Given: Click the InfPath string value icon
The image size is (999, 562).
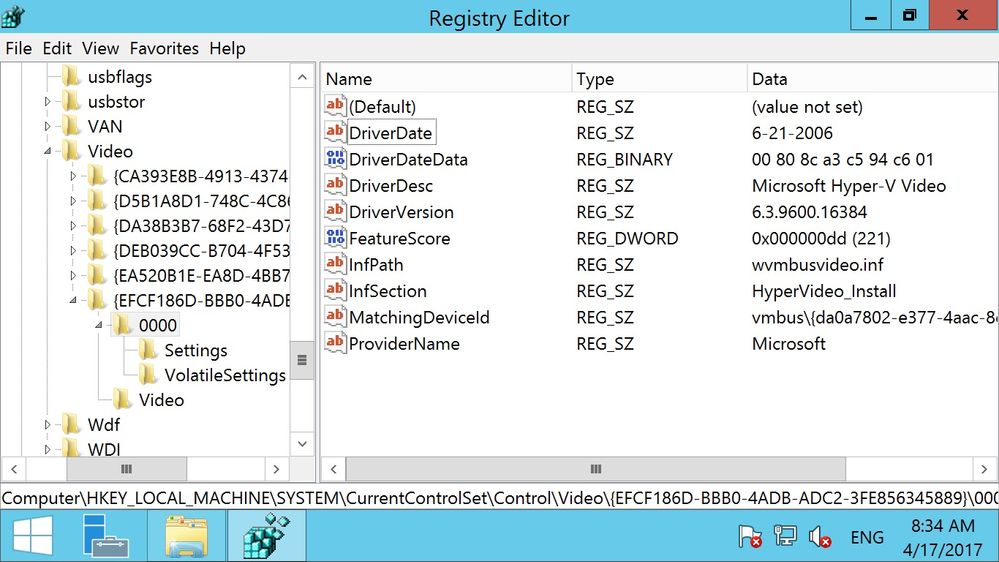Looking at the screenshot, I should (x=335, y=264).
